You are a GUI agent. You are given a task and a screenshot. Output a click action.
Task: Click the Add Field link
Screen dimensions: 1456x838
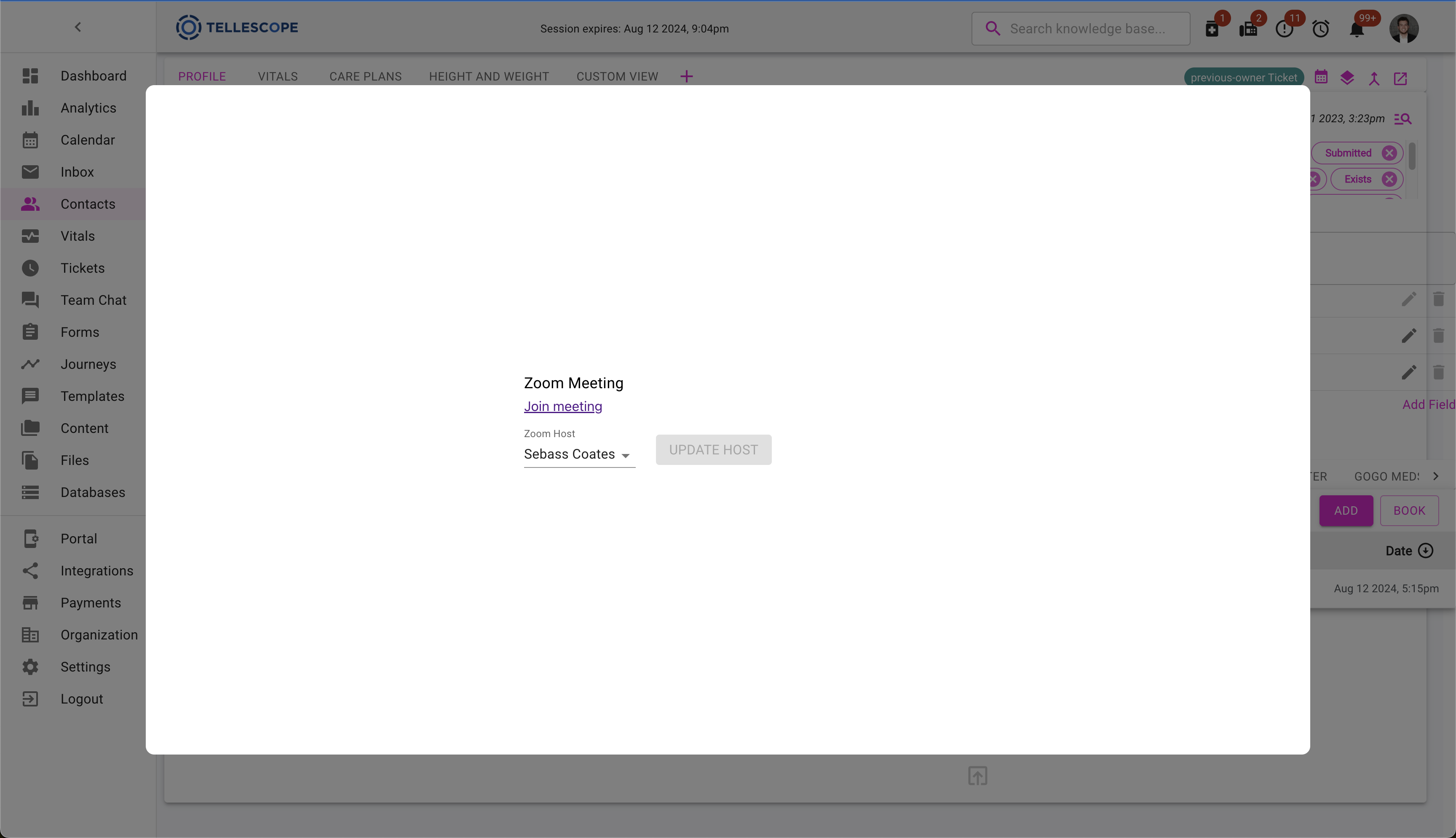click(x=1428, y=405)
